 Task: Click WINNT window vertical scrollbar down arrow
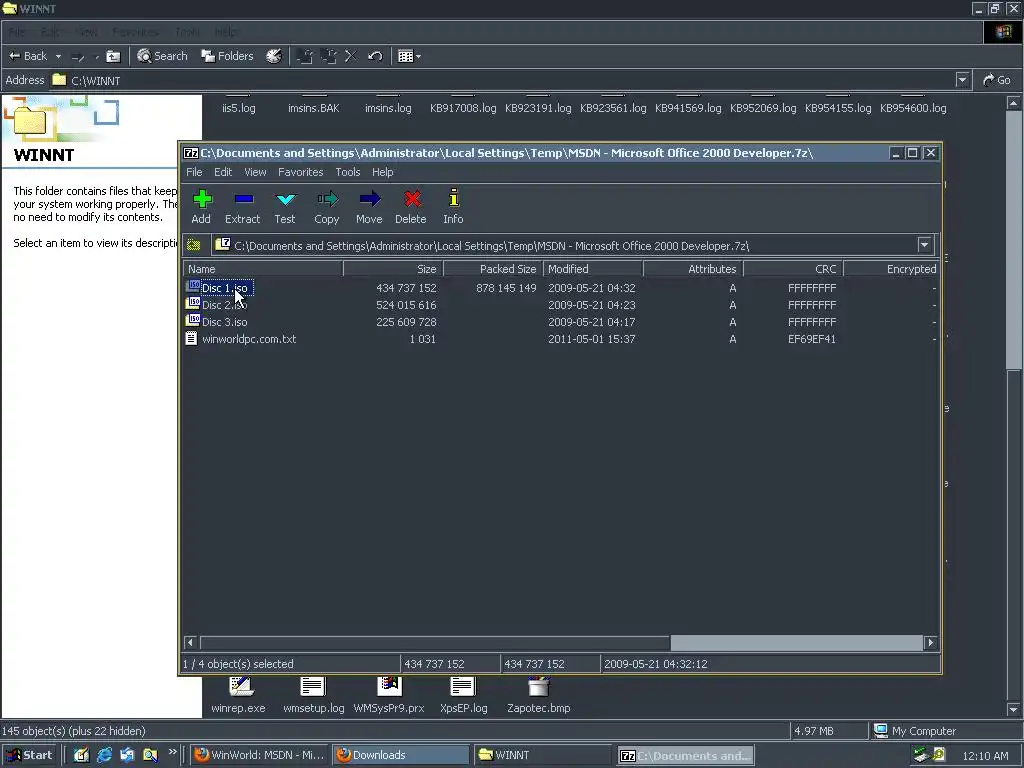(1014, 709)
